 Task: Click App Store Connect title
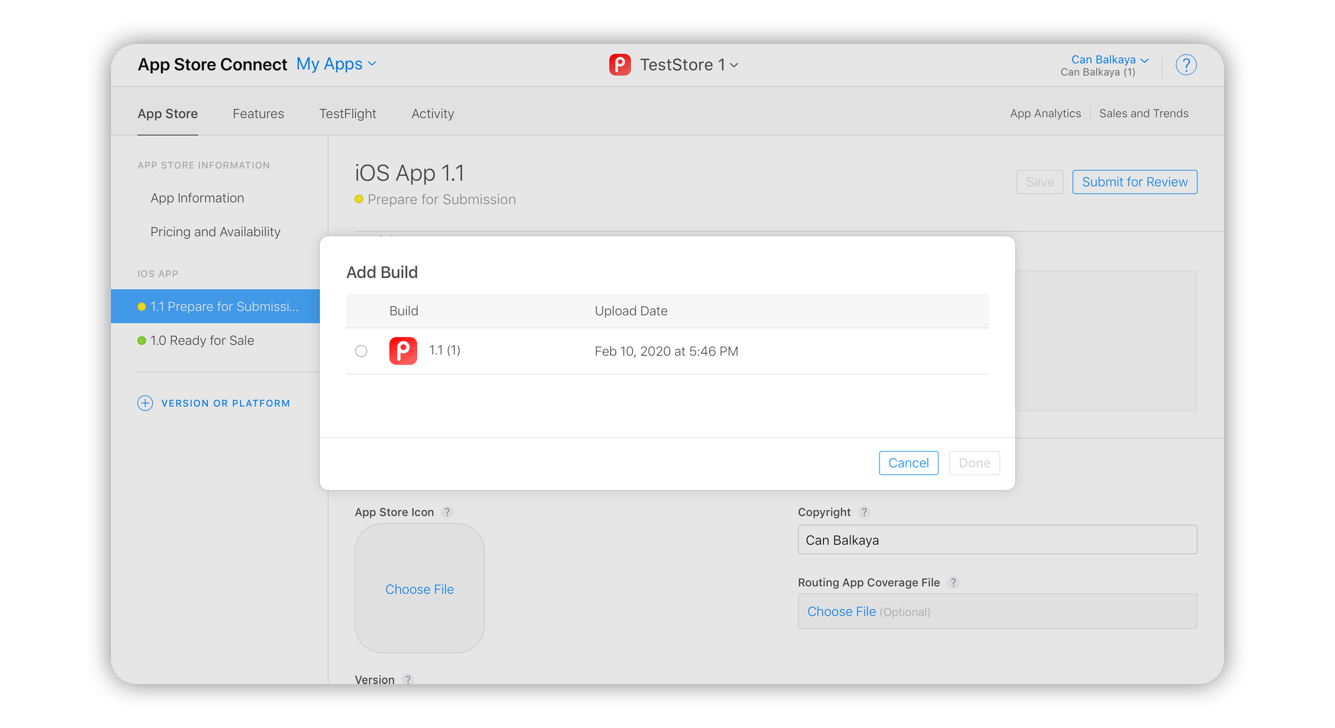(212, 65)
